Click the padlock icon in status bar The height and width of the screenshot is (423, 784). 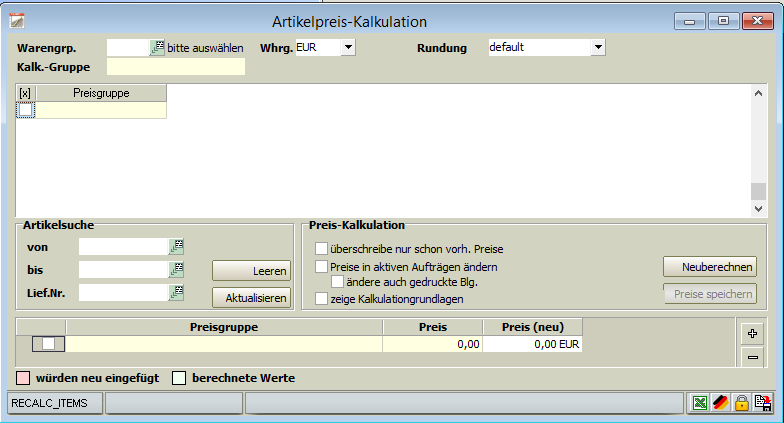742,402
